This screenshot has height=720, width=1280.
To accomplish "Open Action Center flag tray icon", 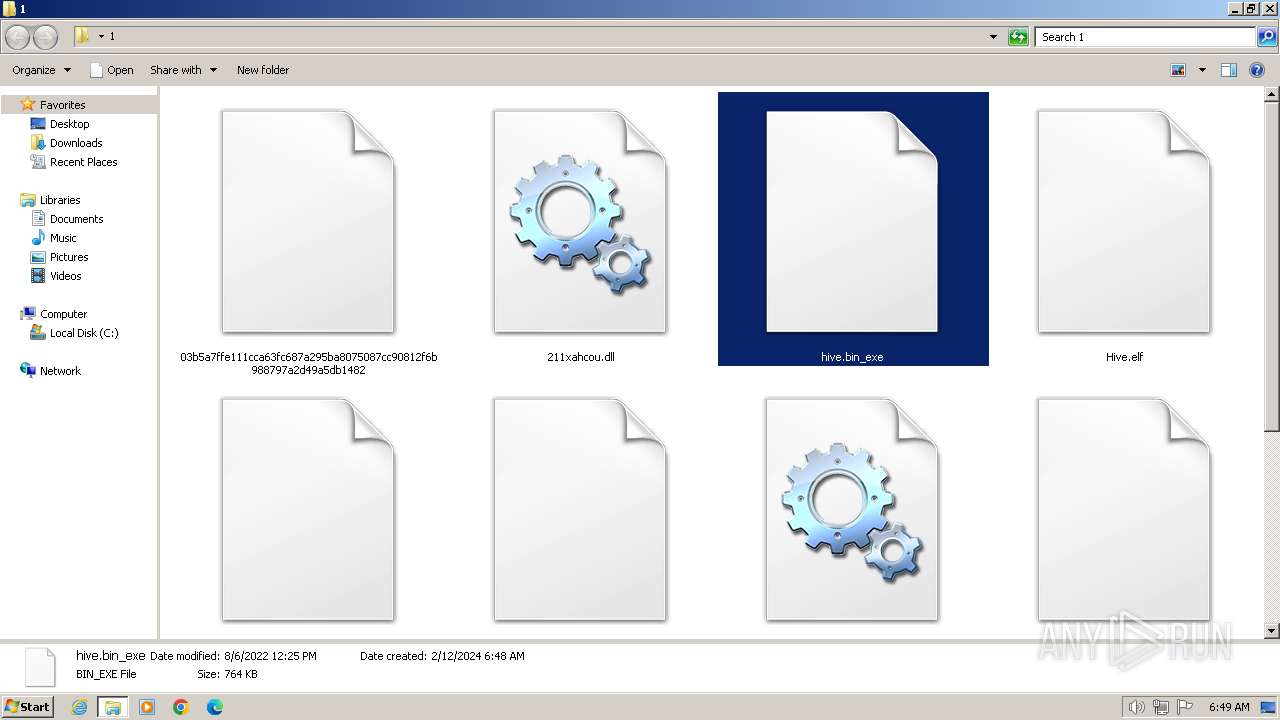I will click(1185, 707).
